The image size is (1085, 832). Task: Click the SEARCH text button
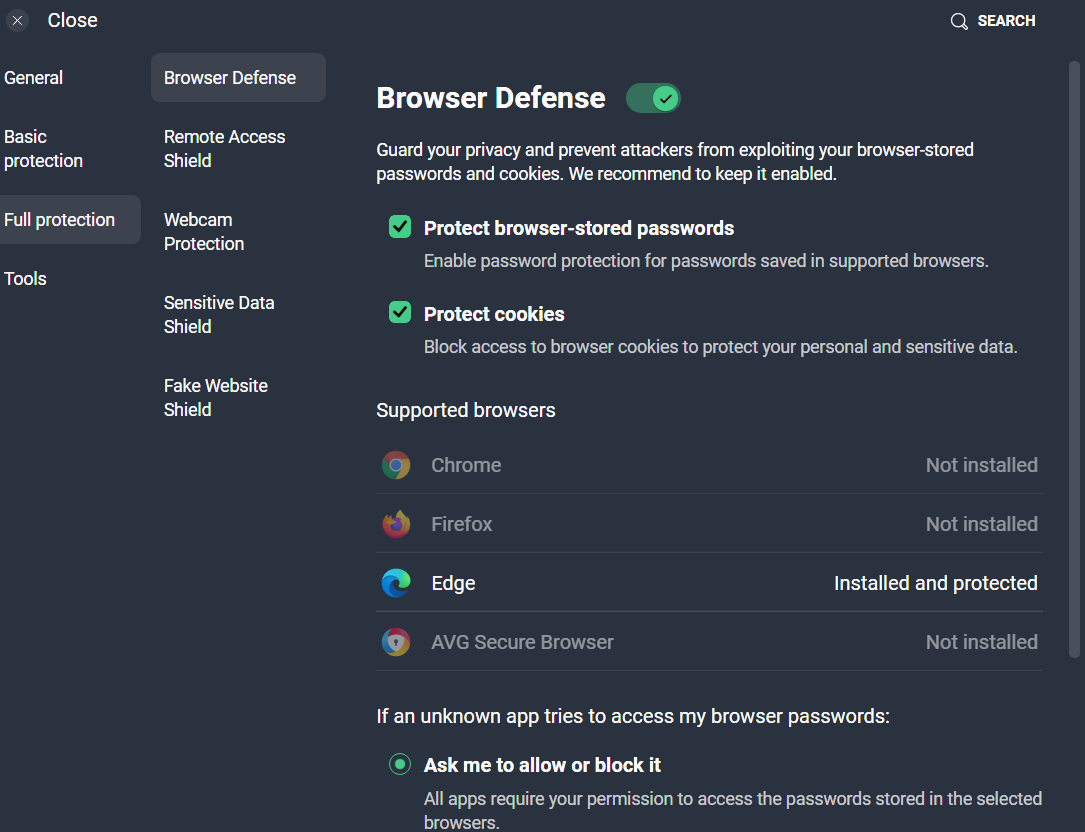pyautogui.click(x=1006, y=21)
